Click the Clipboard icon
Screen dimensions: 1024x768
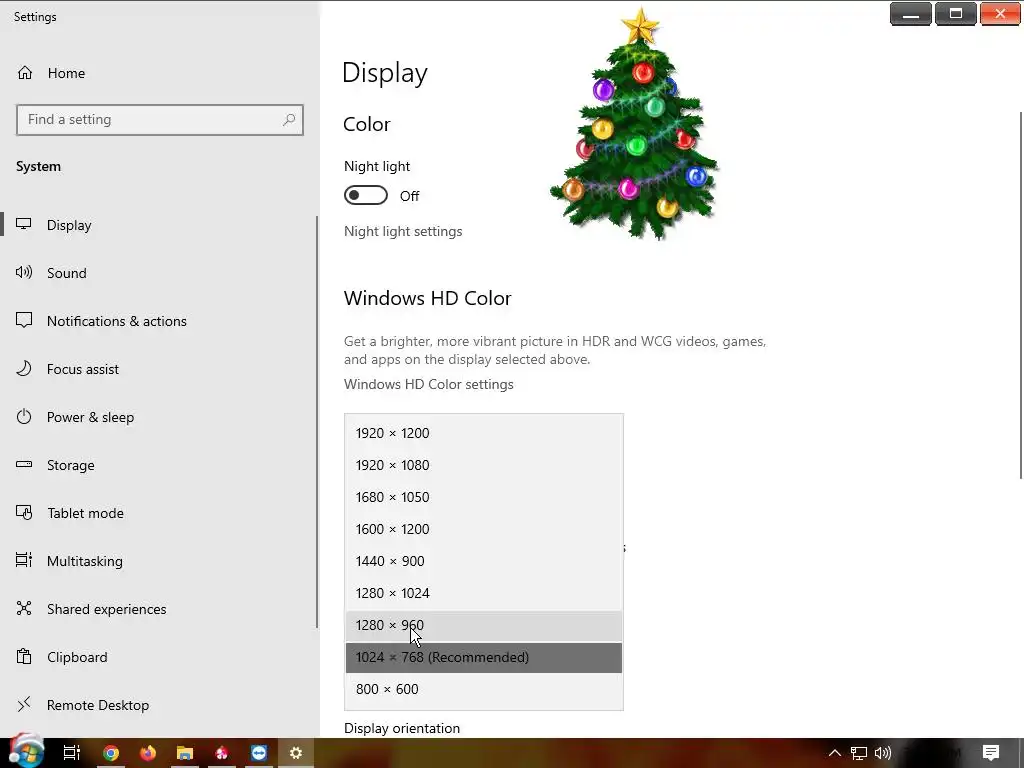[24, 656]
